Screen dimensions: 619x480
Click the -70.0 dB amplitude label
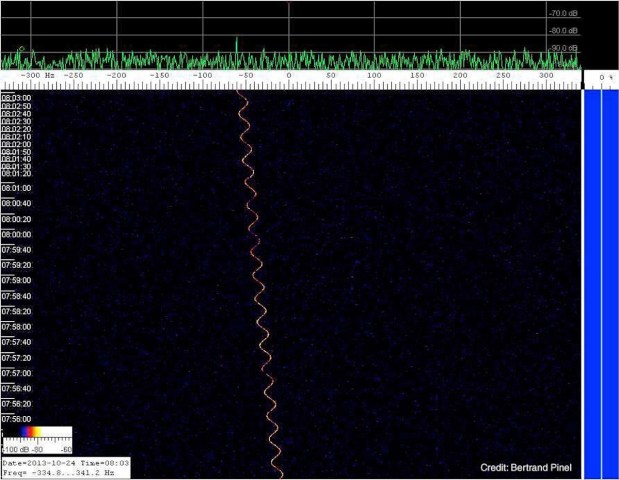[x=563, y=14]
